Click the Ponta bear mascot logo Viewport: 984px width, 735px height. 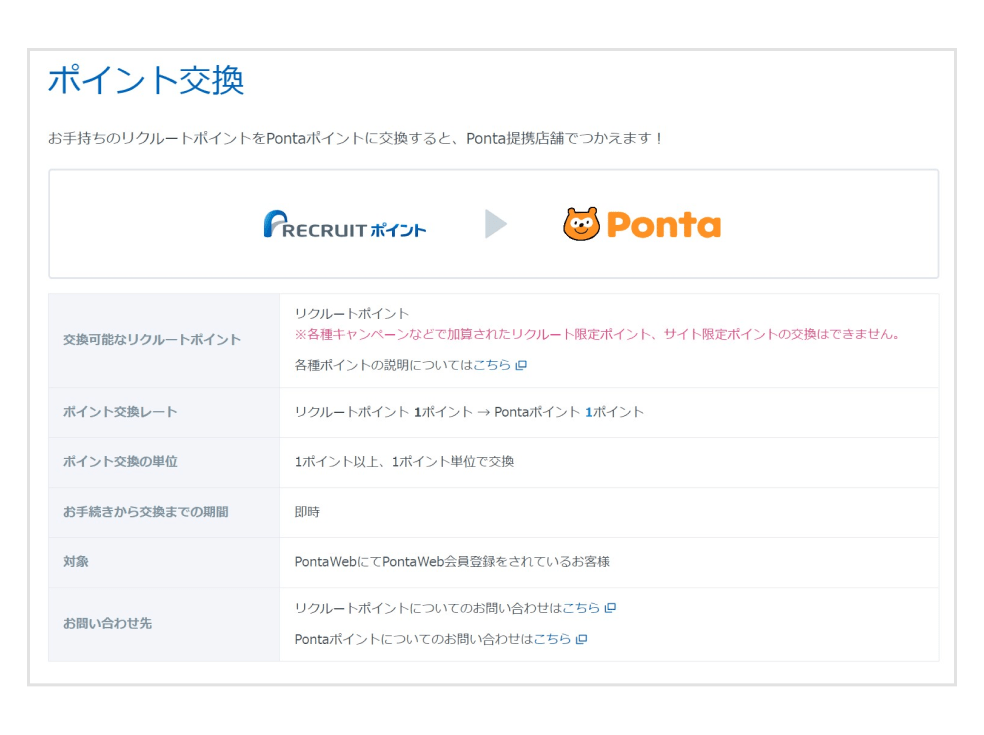[x=581, y=224]
